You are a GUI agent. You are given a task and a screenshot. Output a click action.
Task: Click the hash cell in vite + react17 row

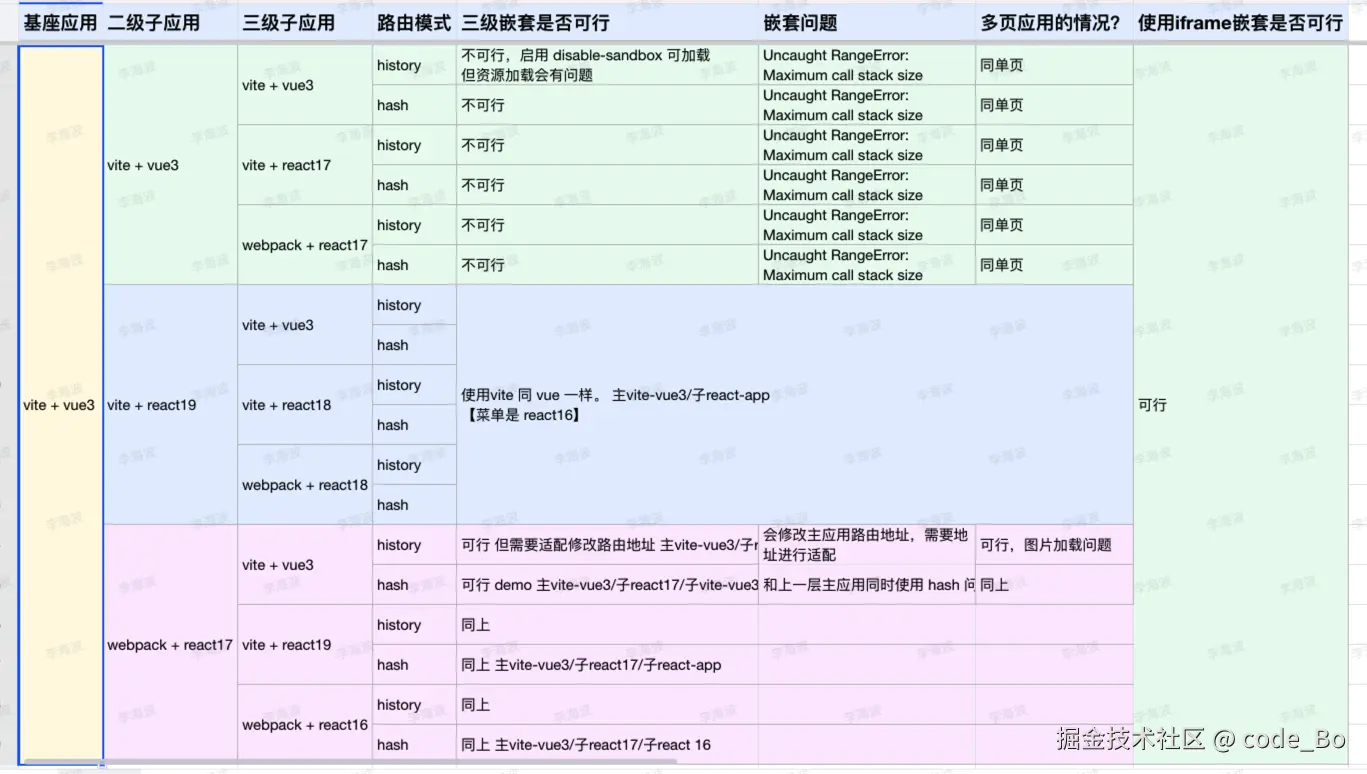[414, 185]
